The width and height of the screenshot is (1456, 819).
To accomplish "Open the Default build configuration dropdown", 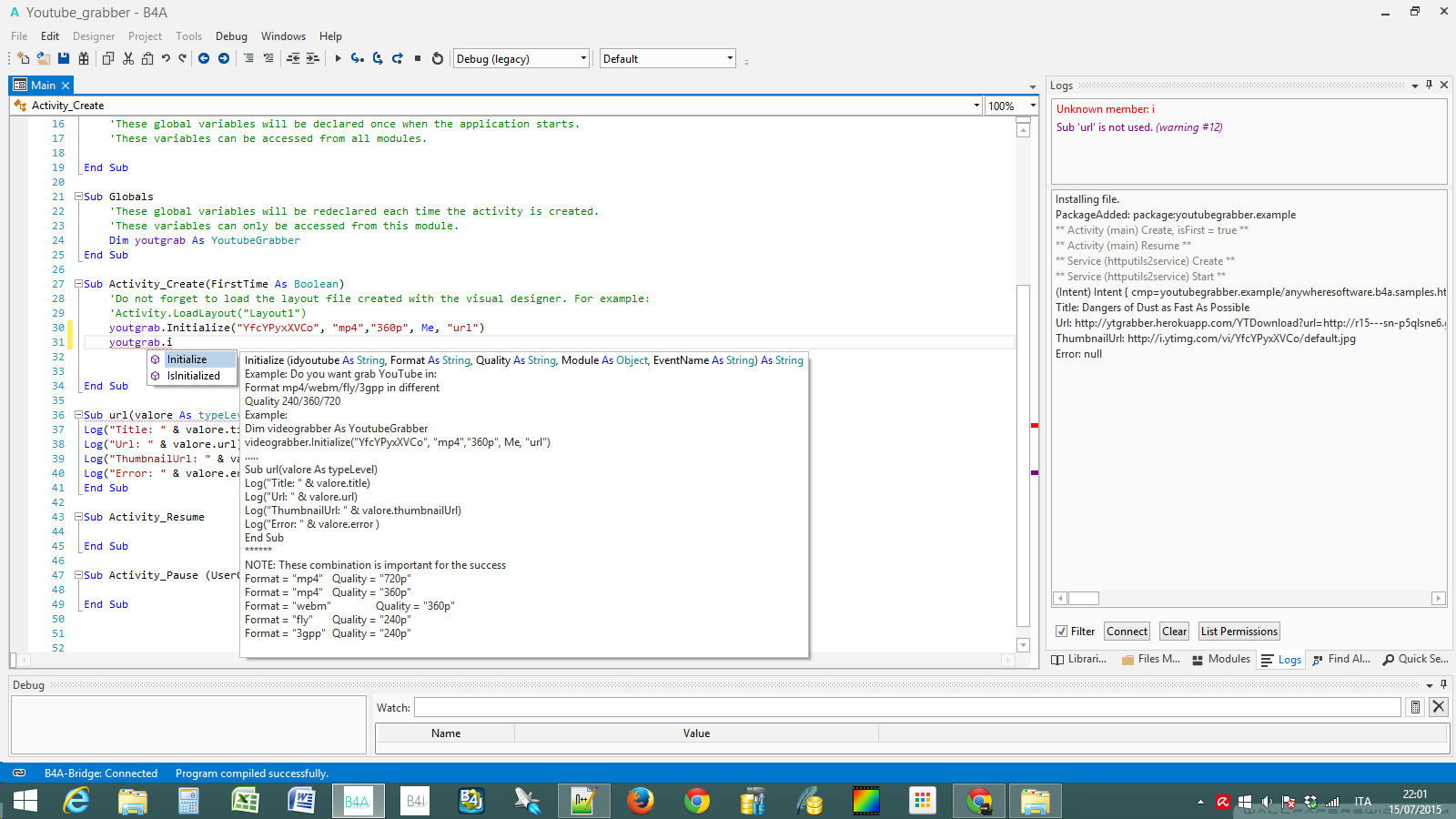I will [667, 58].
